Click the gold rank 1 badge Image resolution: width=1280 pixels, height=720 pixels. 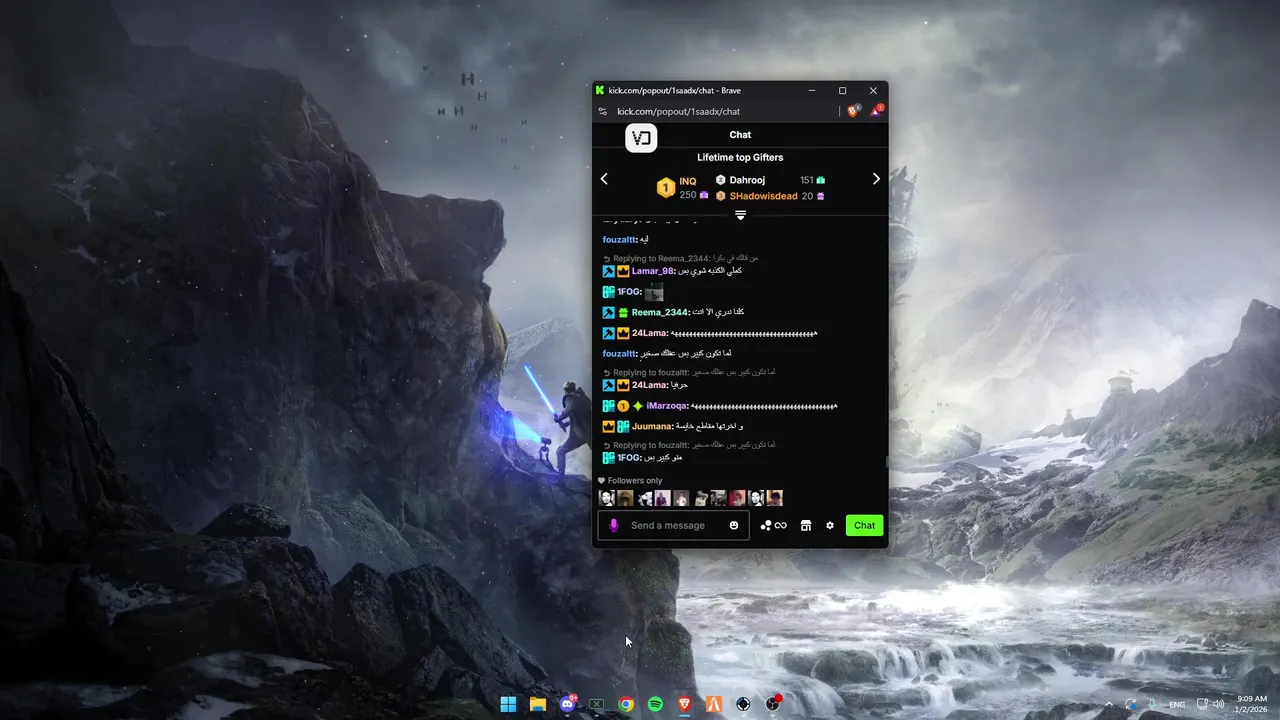(665, 187)
